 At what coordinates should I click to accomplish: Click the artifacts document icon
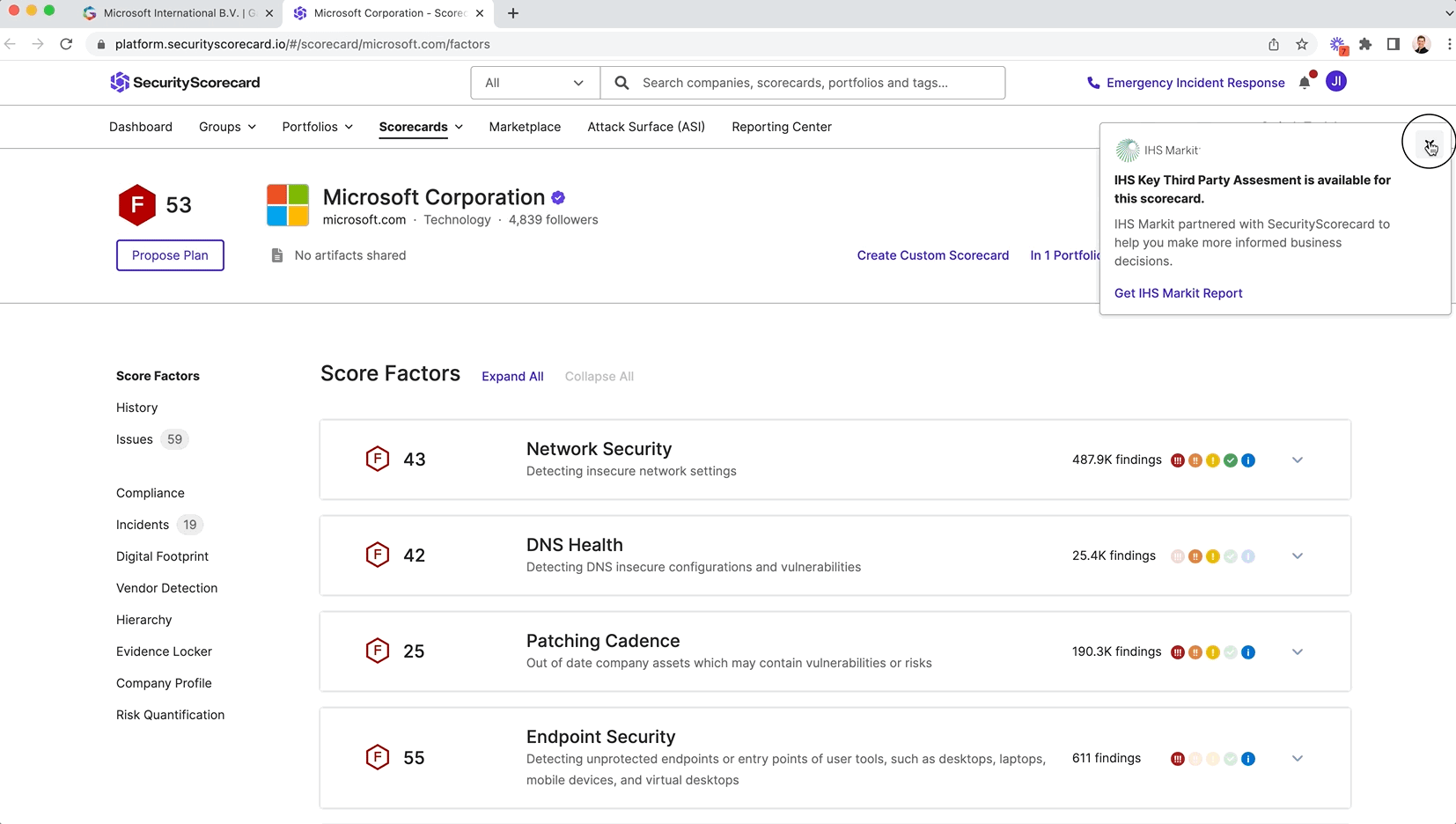point(277,255)
